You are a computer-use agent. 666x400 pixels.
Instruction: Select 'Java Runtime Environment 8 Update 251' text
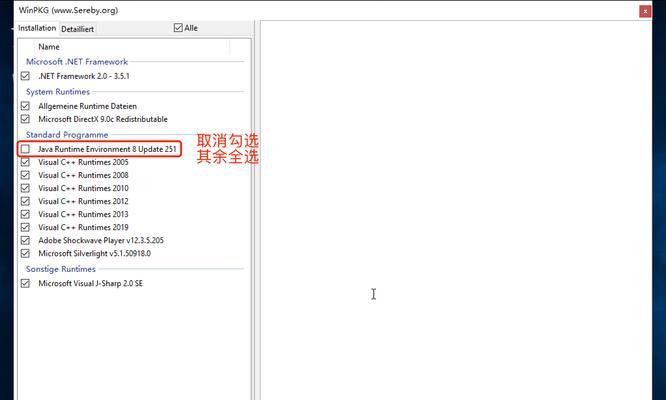pos(107,149)
